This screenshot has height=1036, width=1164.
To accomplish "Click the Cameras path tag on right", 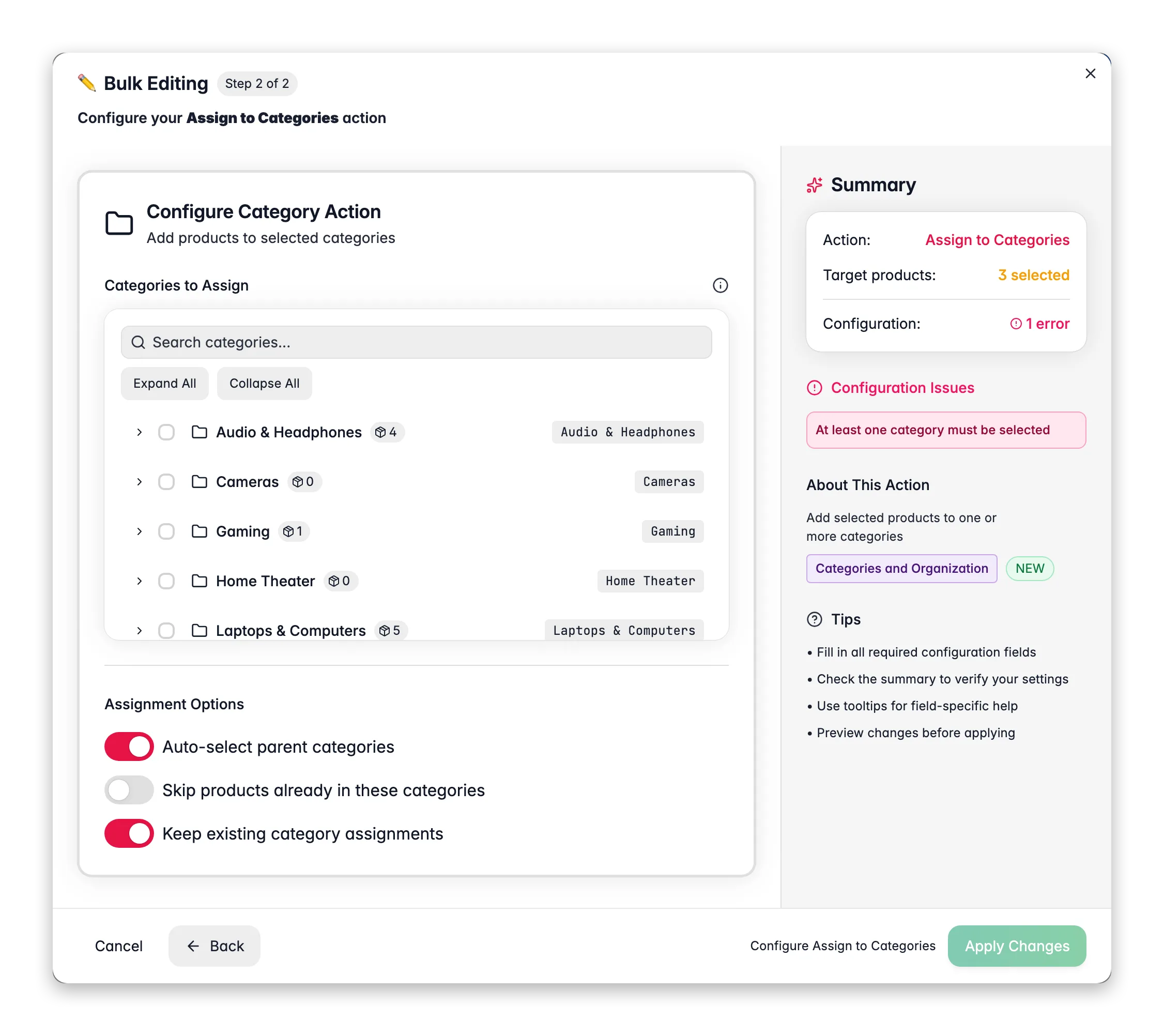I will tap(669, 482).
